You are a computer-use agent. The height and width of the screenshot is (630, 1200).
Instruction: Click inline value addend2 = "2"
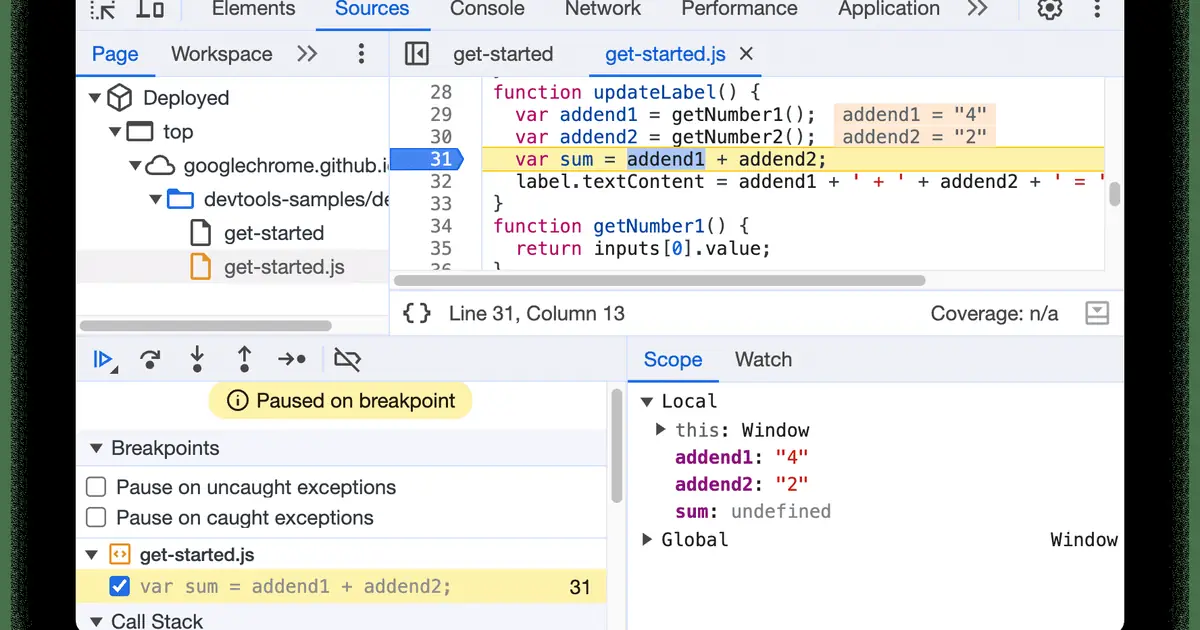tap(914, 137)
